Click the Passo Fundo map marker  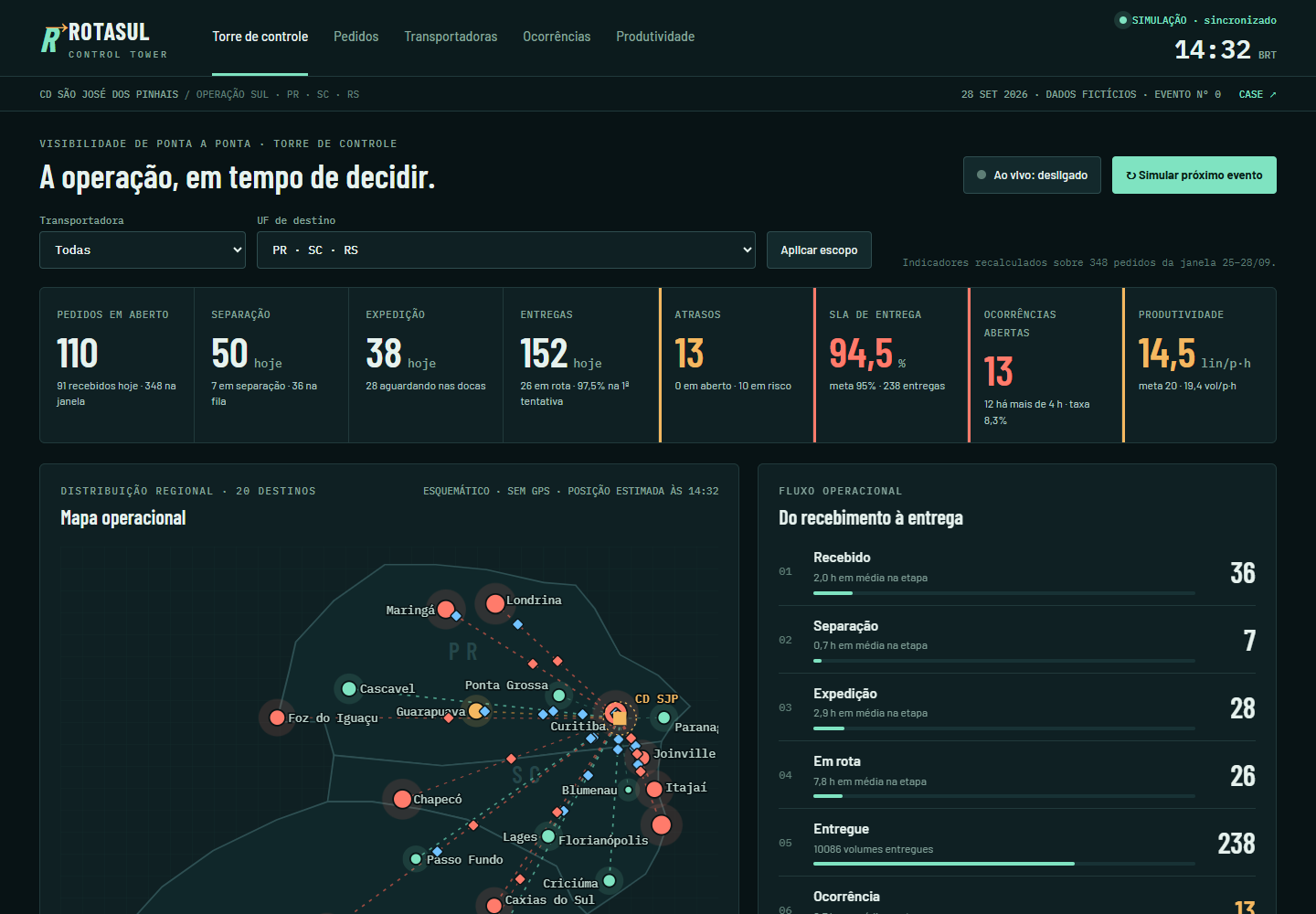[x=416, y=859]
